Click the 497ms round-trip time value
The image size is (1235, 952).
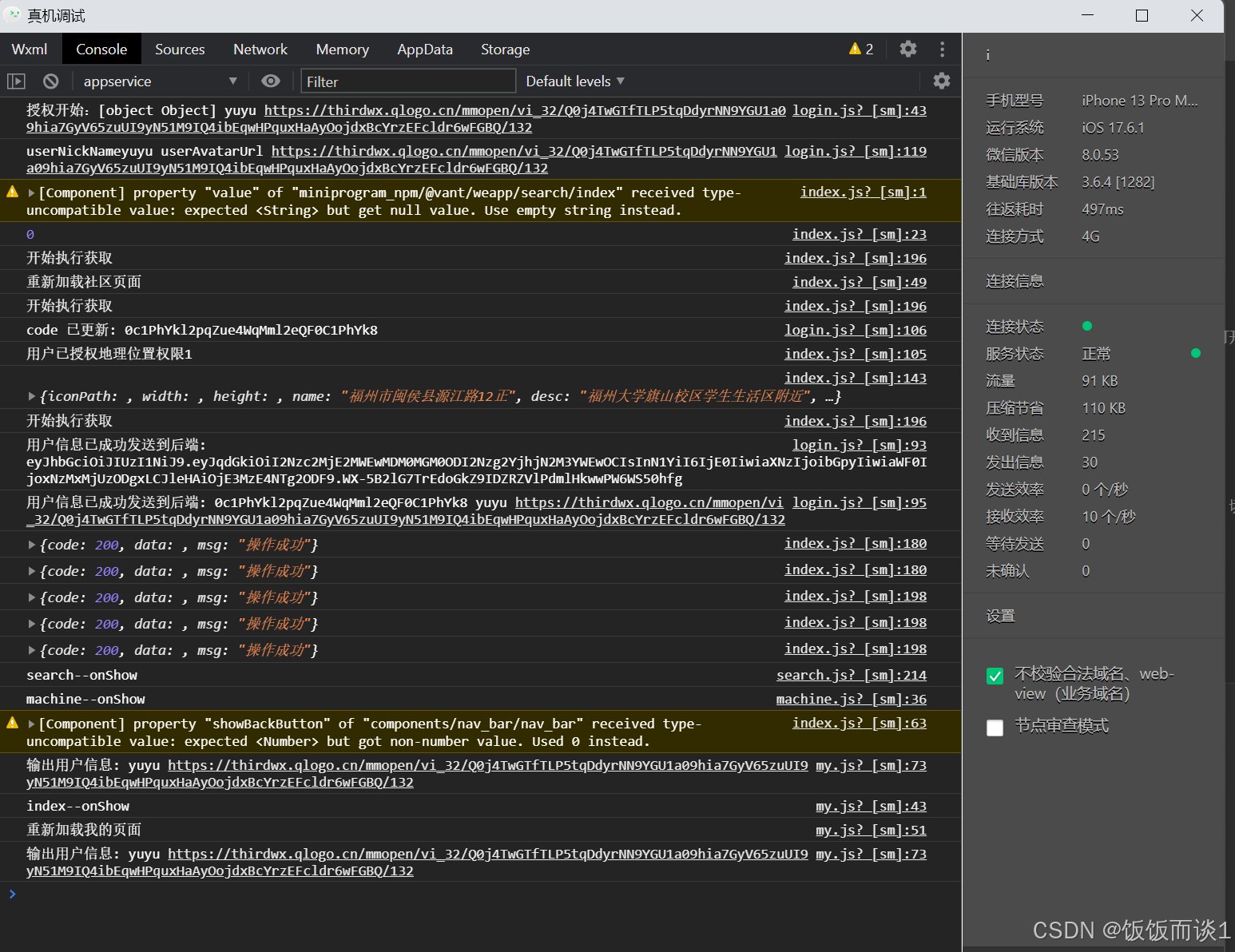click(1102, 209)
